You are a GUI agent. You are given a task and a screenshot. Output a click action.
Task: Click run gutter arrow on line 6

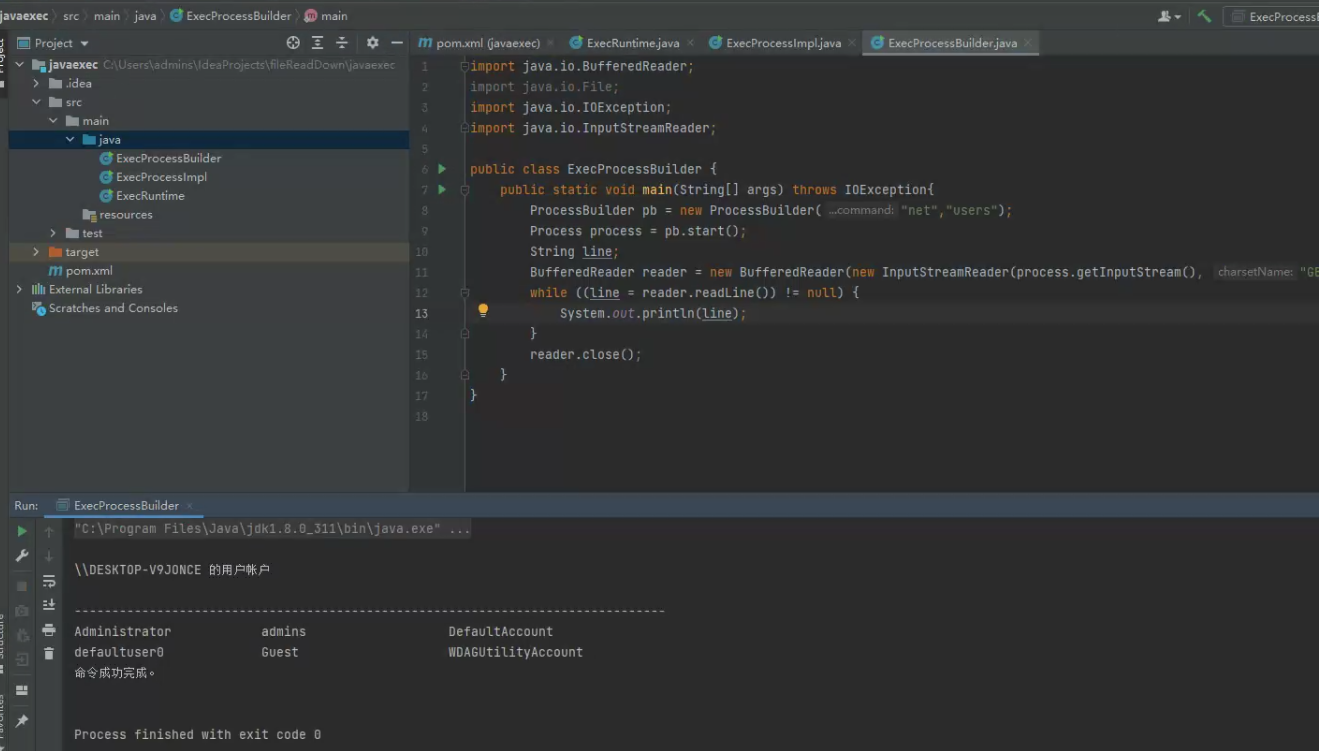(442, 169)
